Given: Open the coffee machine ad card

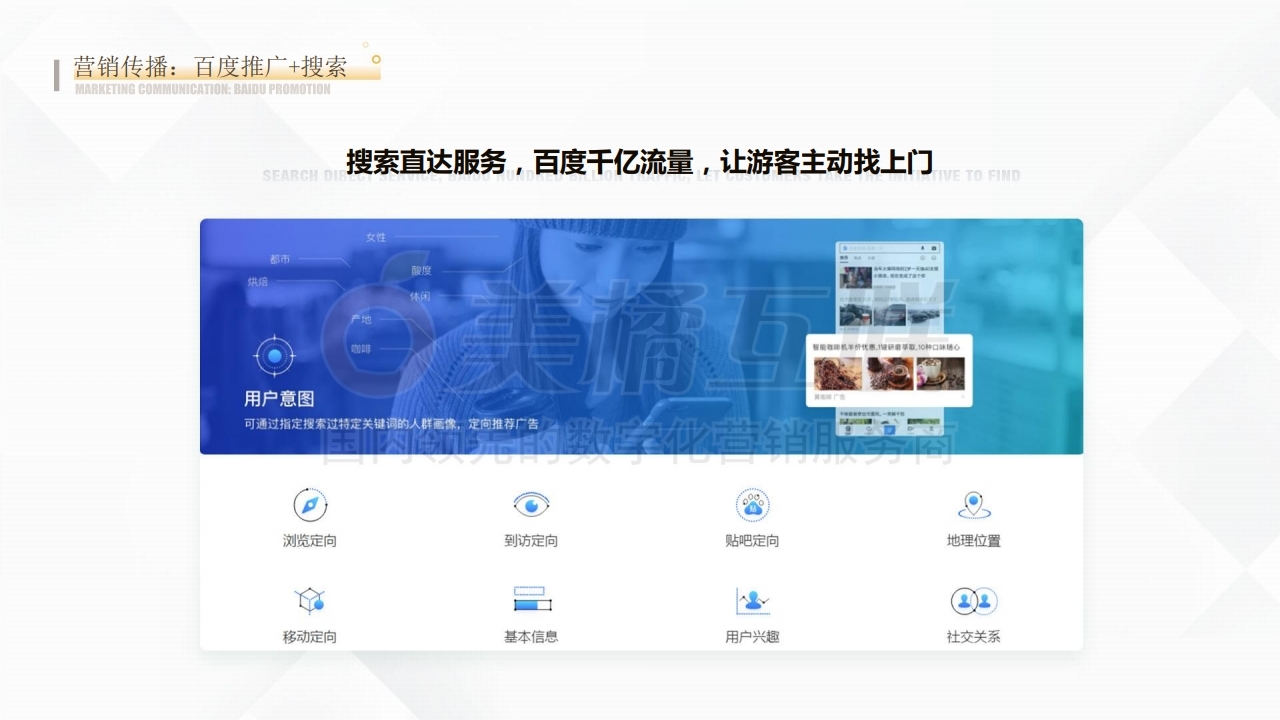Looking at the screenshot, I should [889, 371].
